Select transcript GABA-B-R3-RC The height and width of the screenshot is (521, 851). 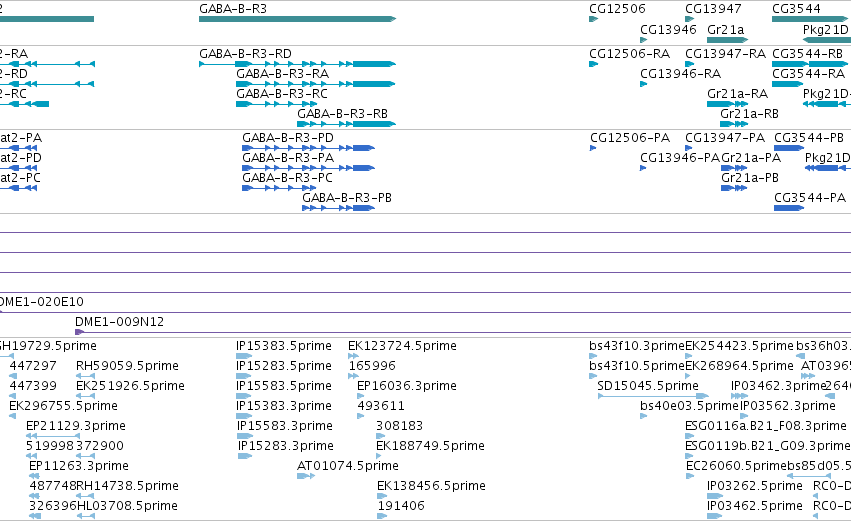click(x=282, y=94)
